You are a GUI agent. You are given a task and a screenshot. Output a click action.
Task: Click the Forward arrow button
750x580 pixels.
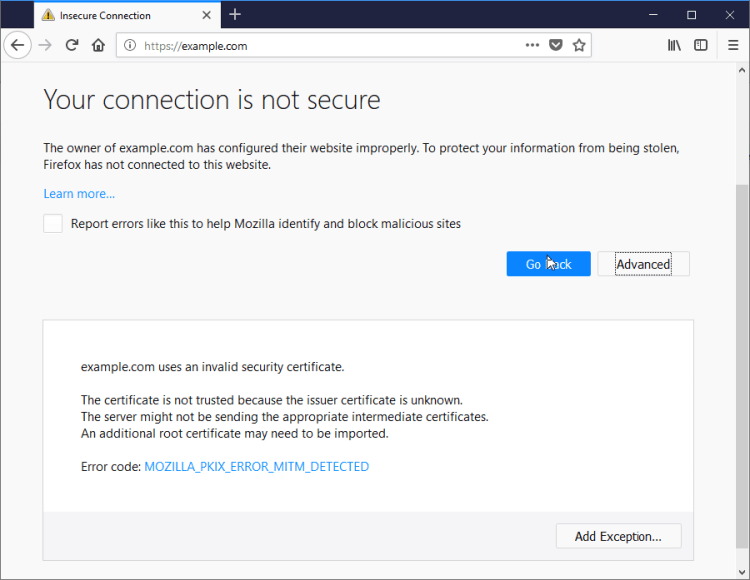(45, 45)
